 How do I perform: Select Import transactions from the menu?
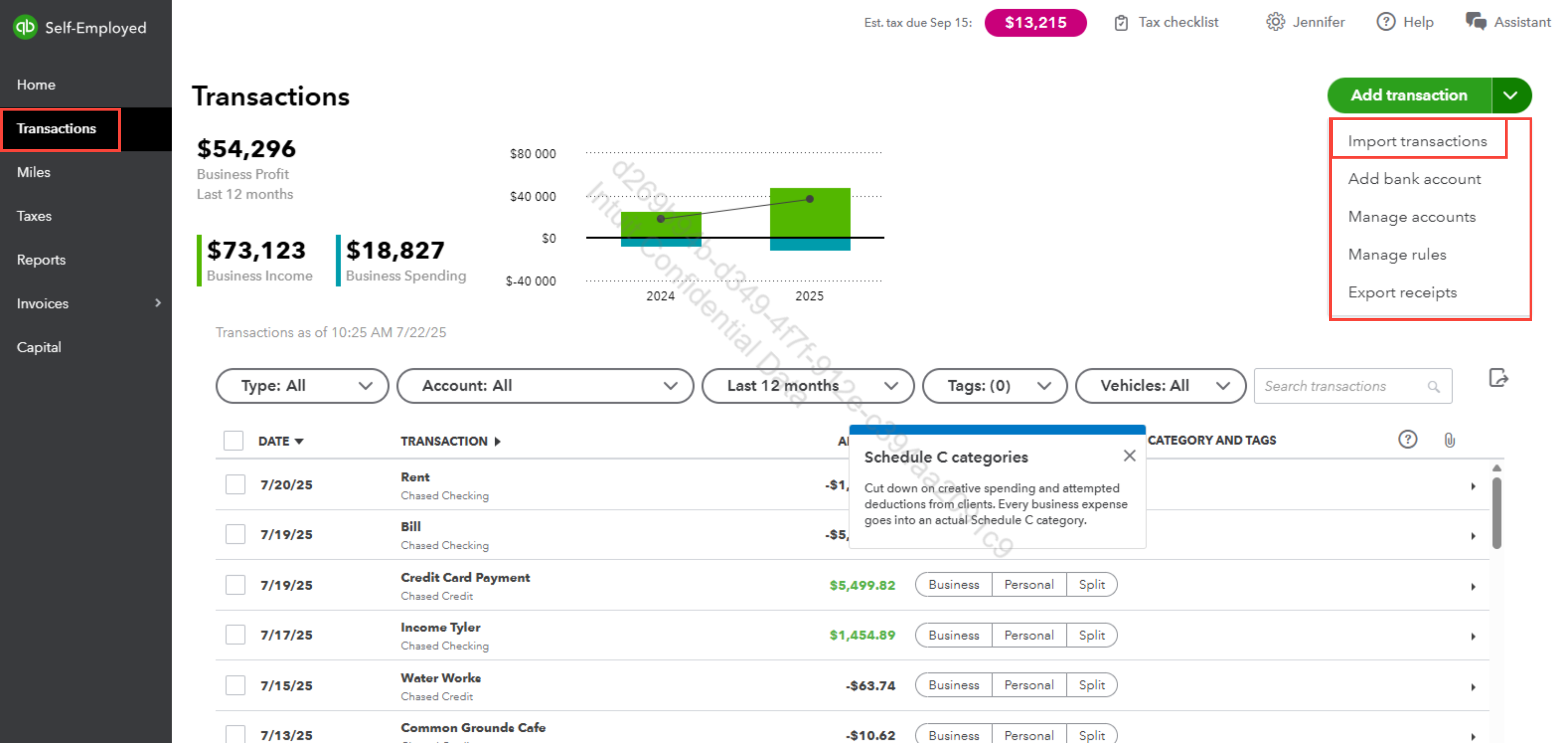(1417, 141)
